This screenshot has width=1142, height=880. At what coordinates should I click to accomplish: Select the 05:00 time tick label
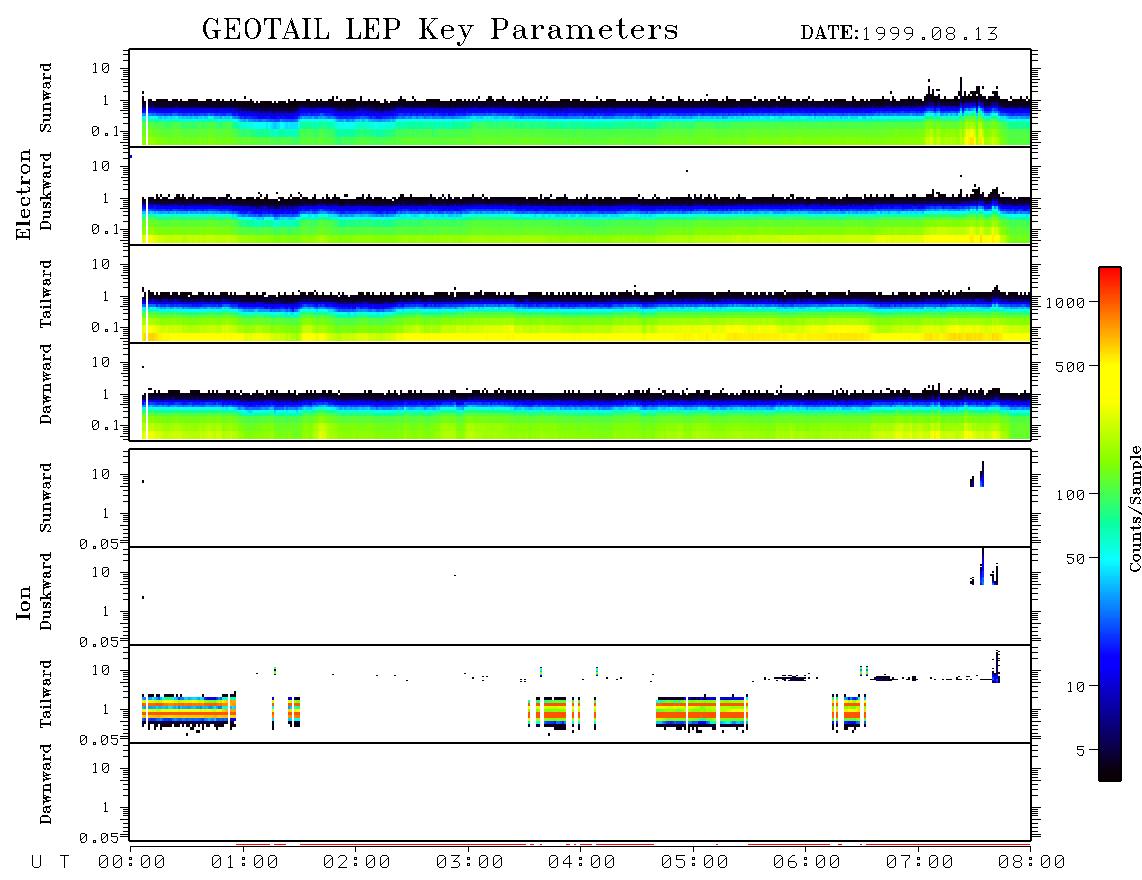pyautogui.click(x=695, y=863)
